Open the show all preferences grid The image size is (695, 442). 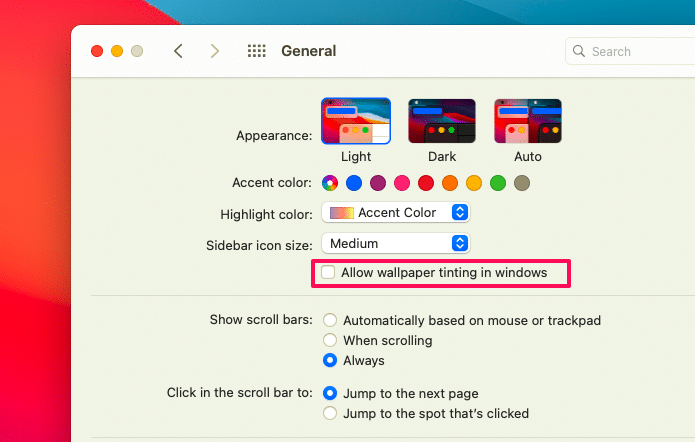coord(256,51)
